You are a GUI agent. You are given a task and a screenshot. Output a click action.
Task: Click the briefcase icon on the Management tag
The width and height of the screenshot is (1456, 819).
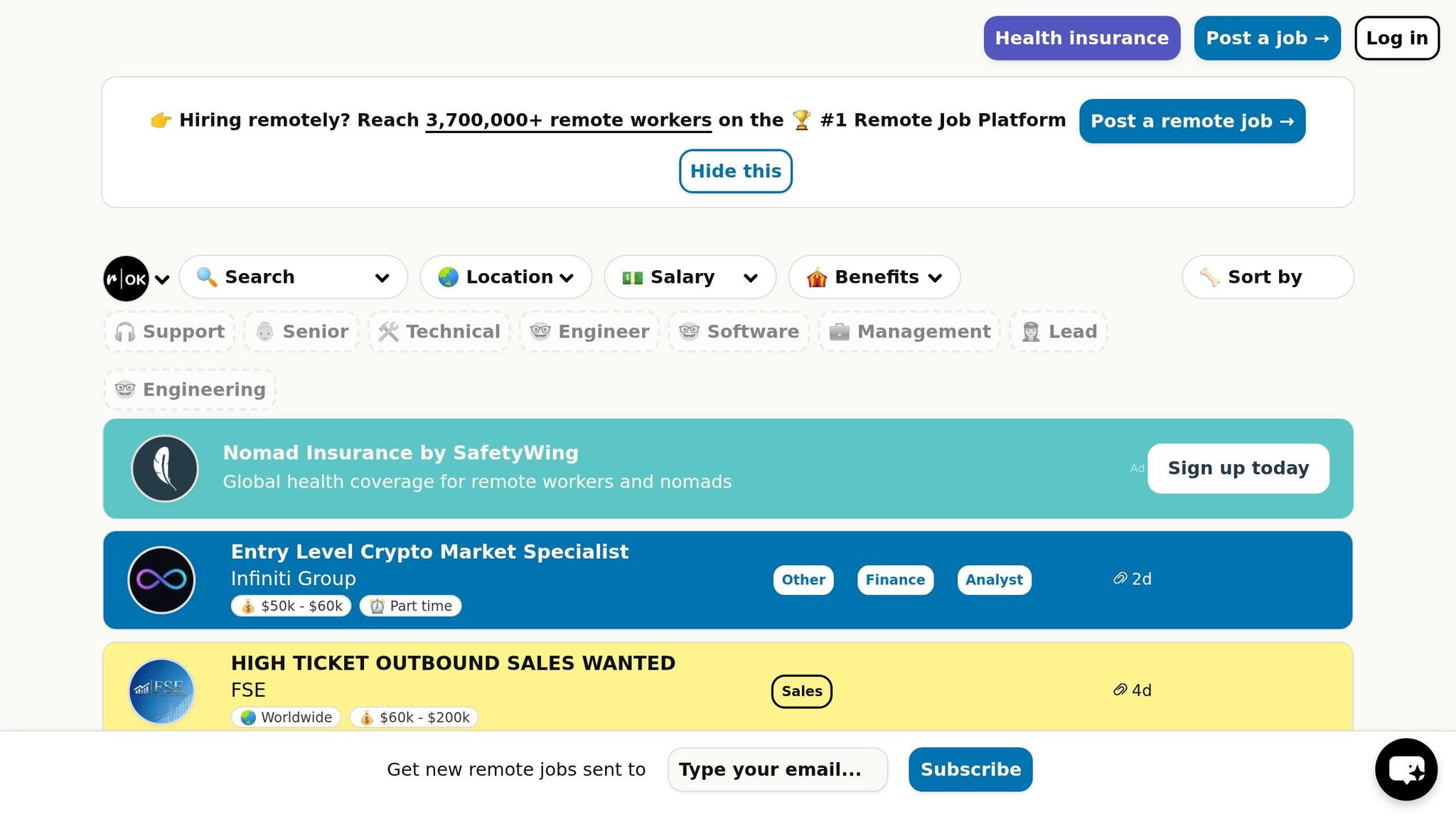839,331
